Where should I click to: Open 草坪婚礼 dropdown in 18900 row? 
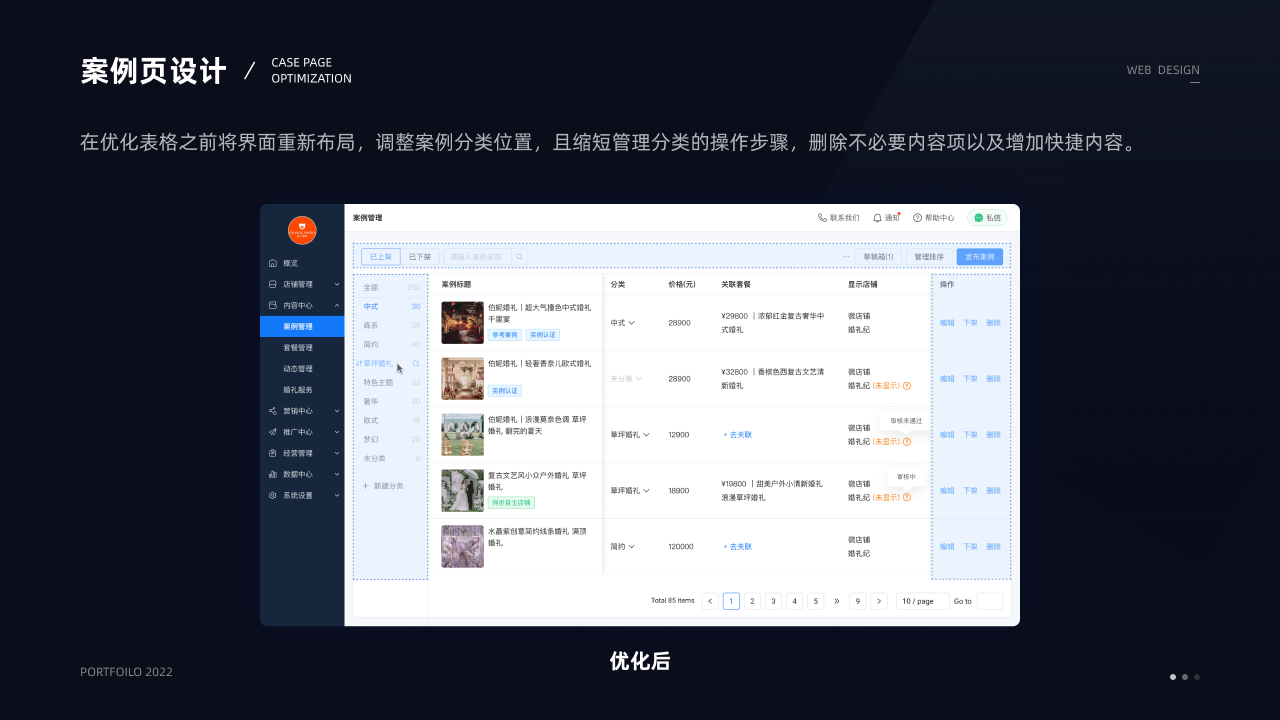point(630,491)
